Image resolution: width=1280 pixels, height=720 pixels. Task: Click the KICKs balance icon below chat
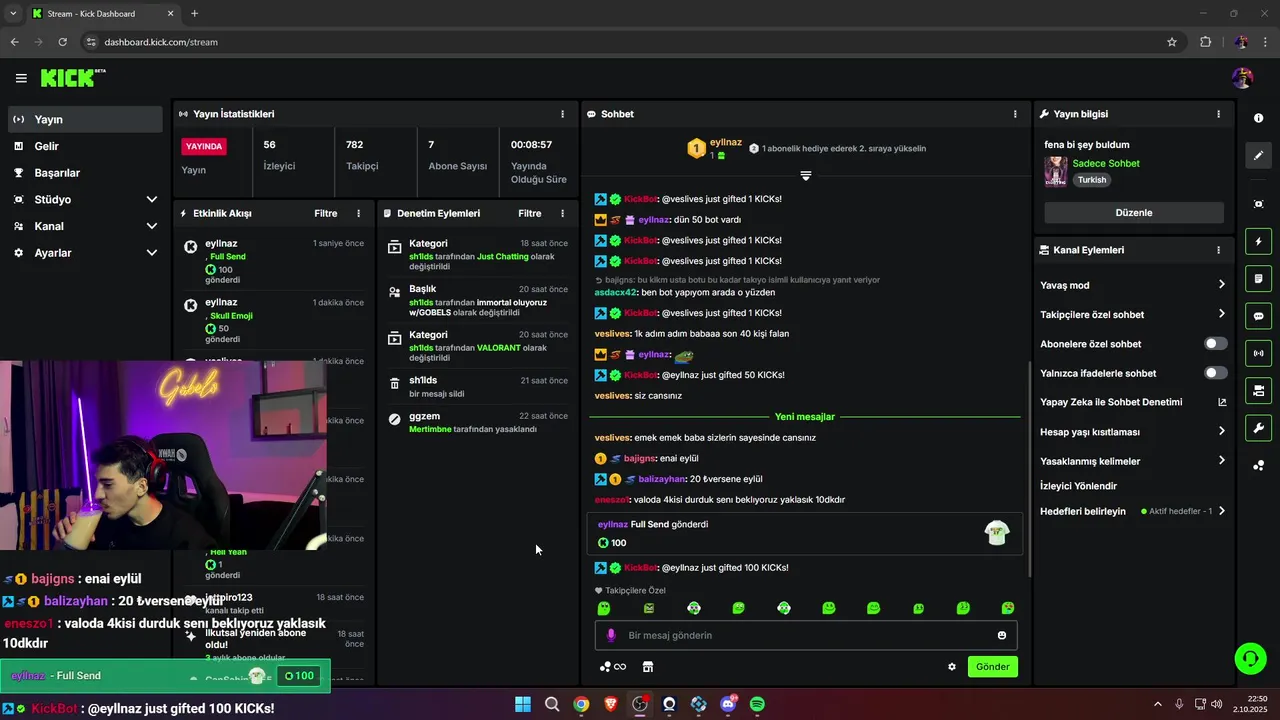(612, 667)
